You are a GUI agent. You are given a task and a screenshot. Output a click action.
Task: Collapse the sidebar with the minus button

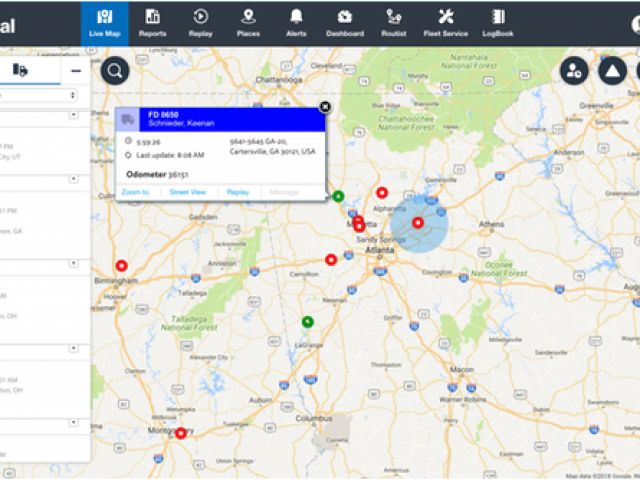click(x=75, y=70)
